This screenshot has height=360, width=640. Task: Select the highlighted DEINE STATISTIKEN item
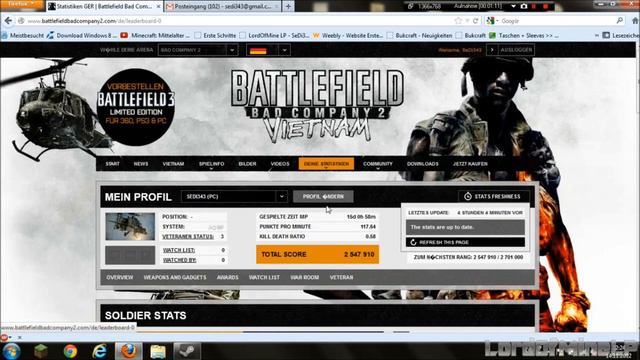326,164
